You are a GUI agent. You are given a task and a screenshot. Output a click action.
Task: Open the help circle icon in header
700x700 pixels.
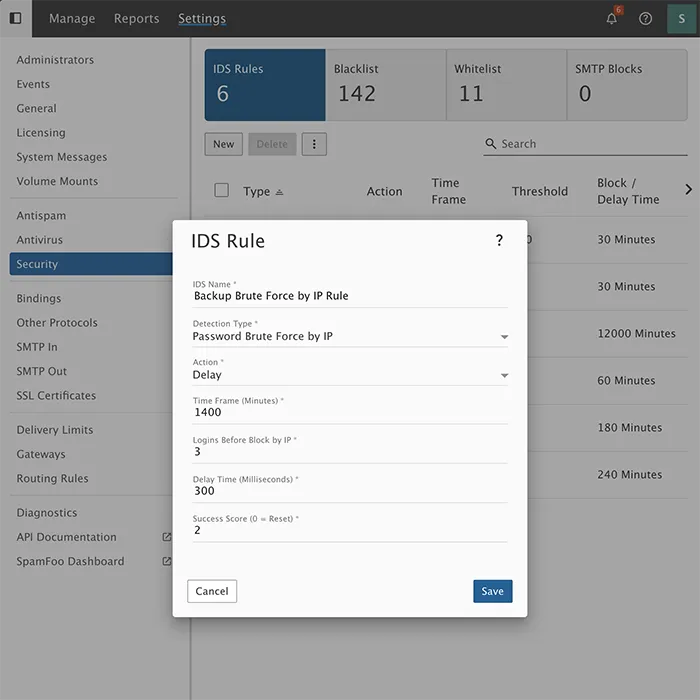[645, 18]
